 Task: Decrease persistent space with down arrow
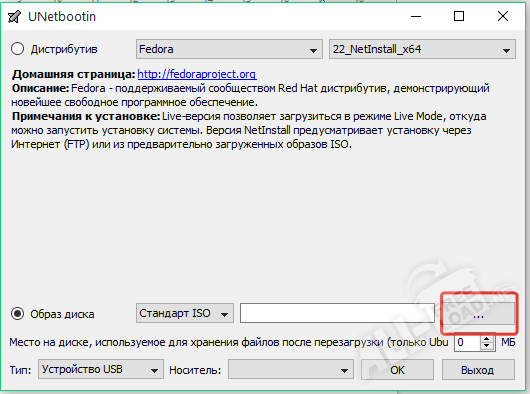point(487,346)
